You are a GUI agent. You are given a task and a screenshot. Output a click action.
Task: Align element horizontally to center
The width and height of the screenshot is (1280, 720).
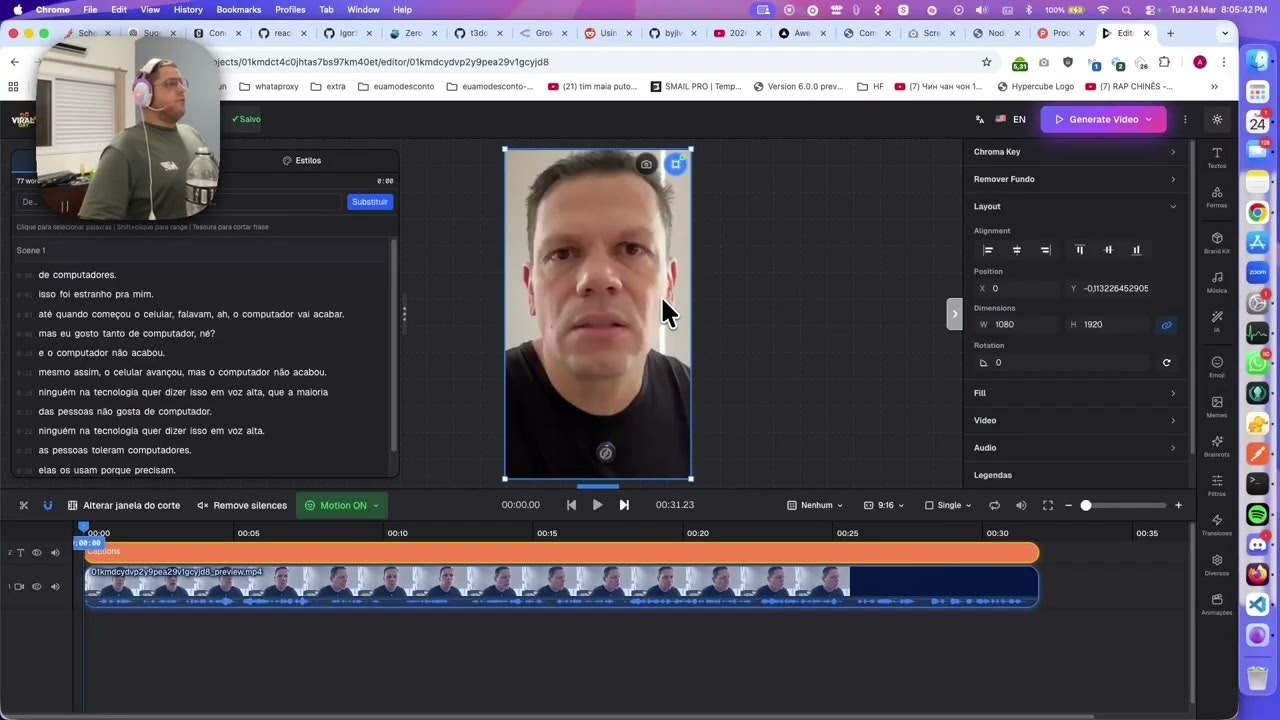(x=1017, y=250)
